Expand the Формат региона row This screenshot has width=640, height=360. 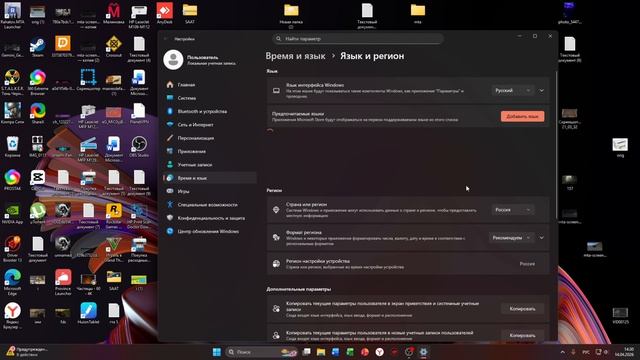pos(542,238)
